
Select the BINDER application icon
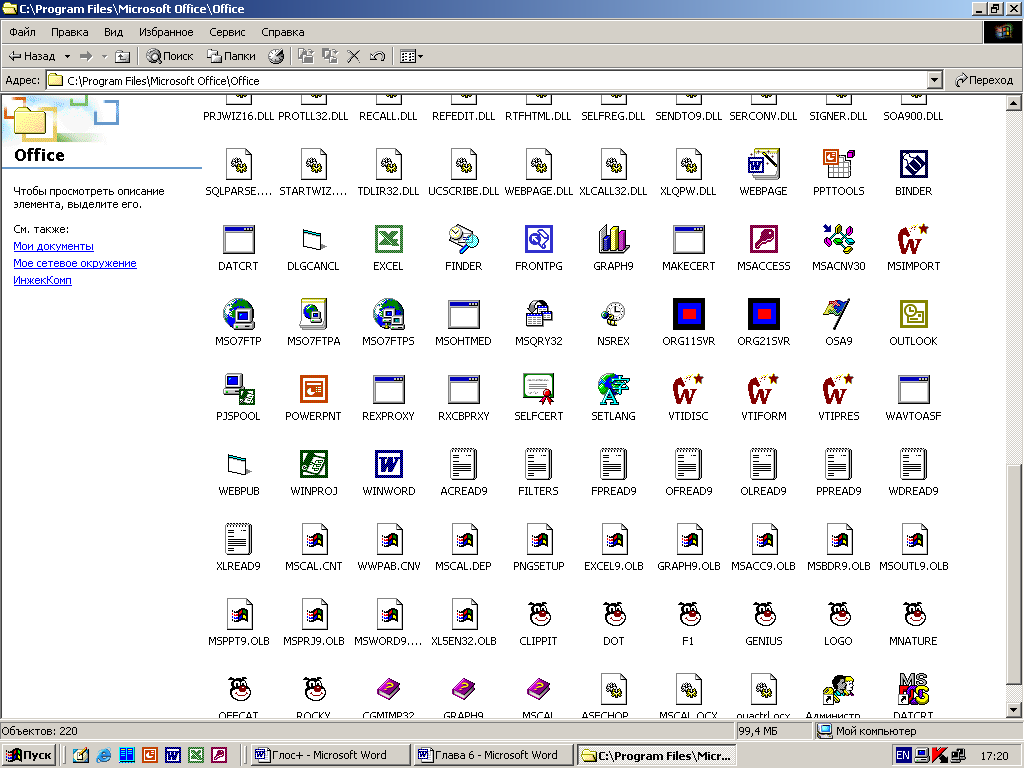913,165
